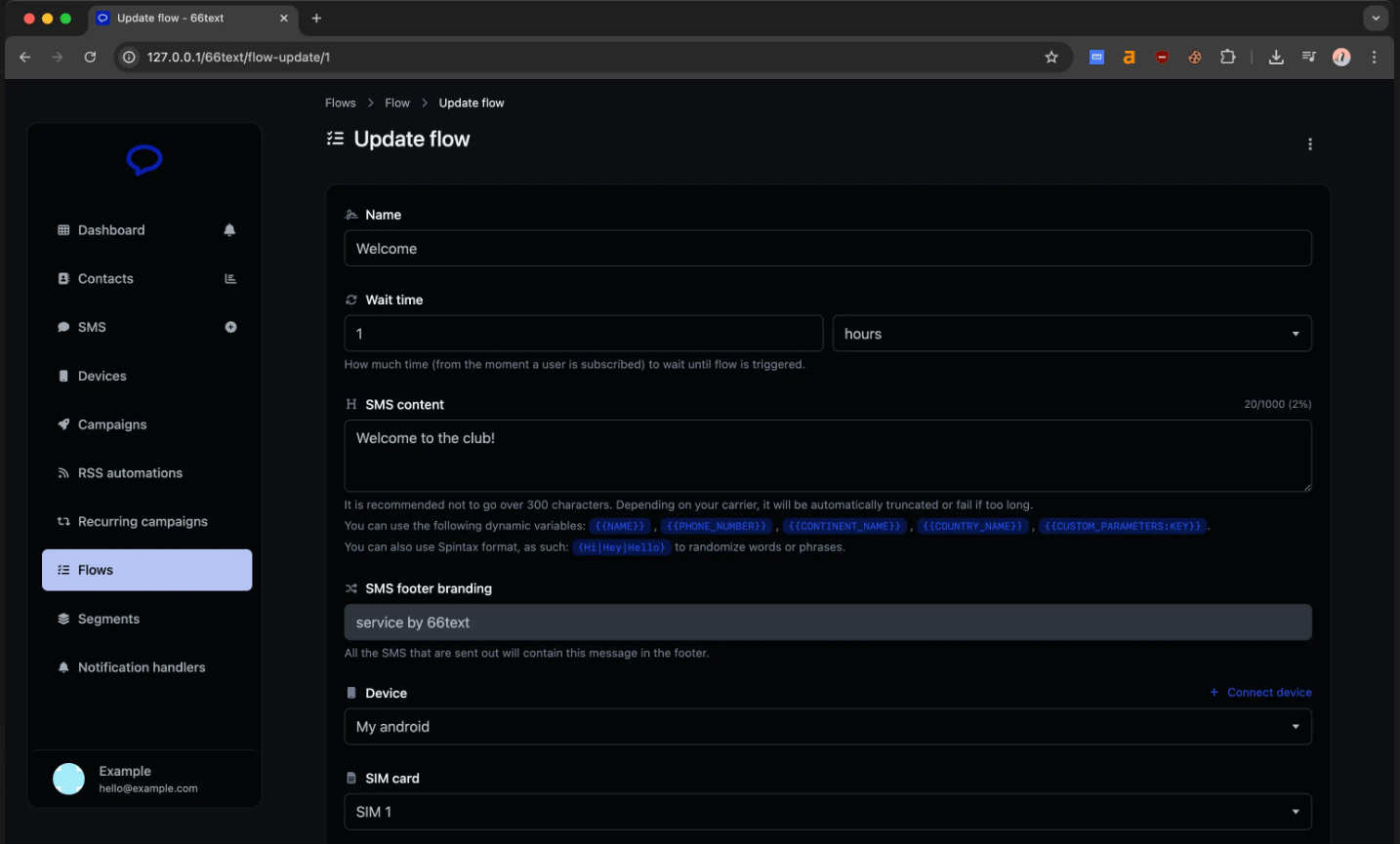Select the active Flows sidebar item
The width and height of the screenshot is (1400, 844).
146,570
